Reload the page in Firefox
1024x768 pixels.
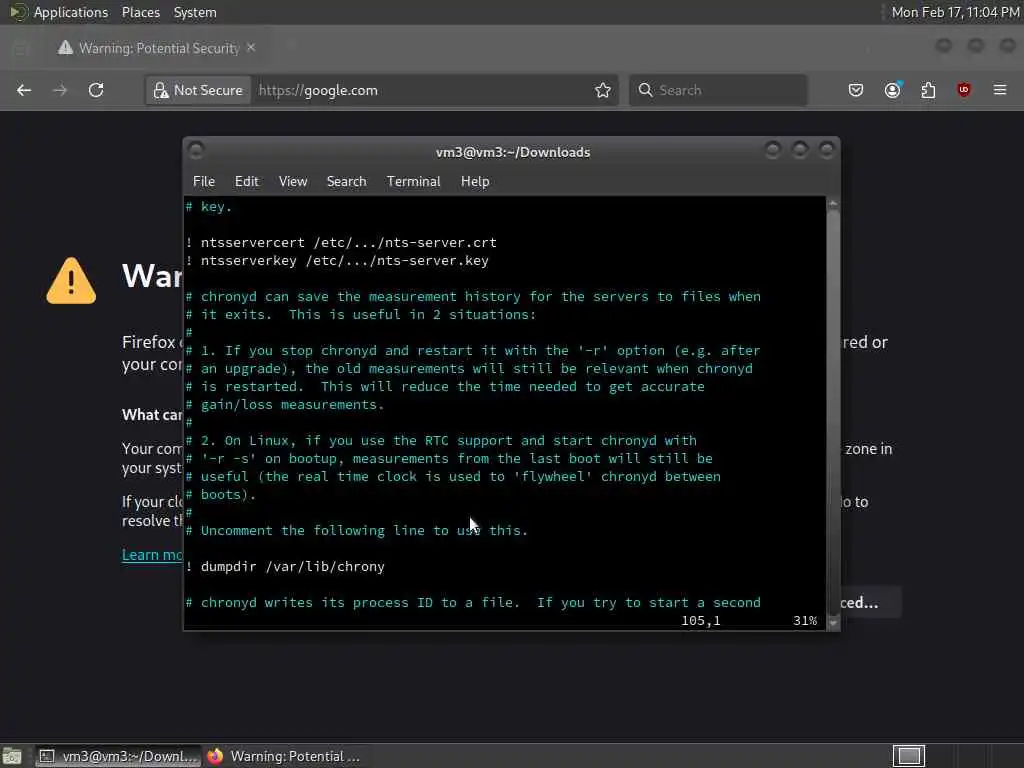pos(96,90)
